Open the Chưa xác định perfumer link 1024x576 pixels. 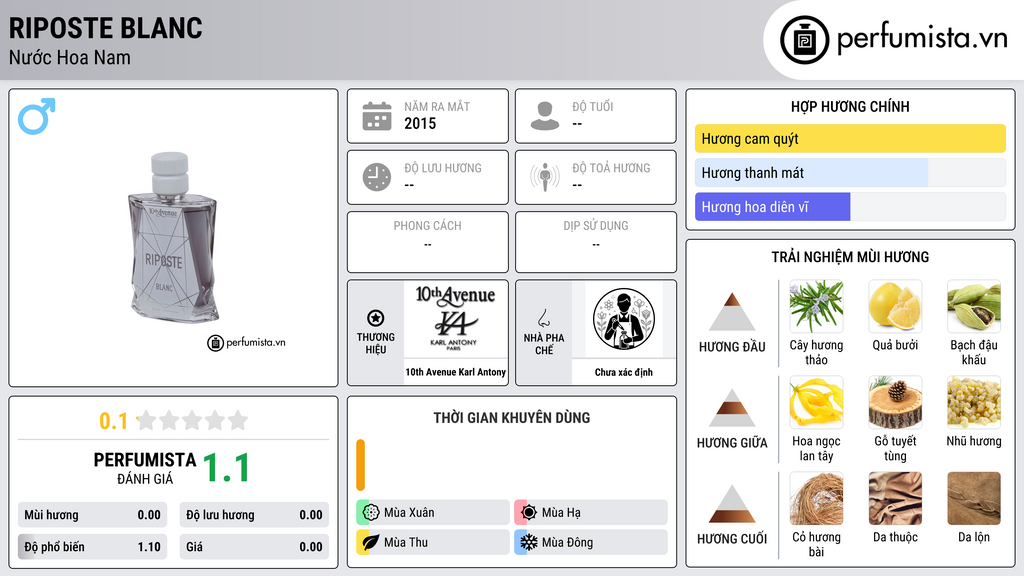click(x=624, y=372)
